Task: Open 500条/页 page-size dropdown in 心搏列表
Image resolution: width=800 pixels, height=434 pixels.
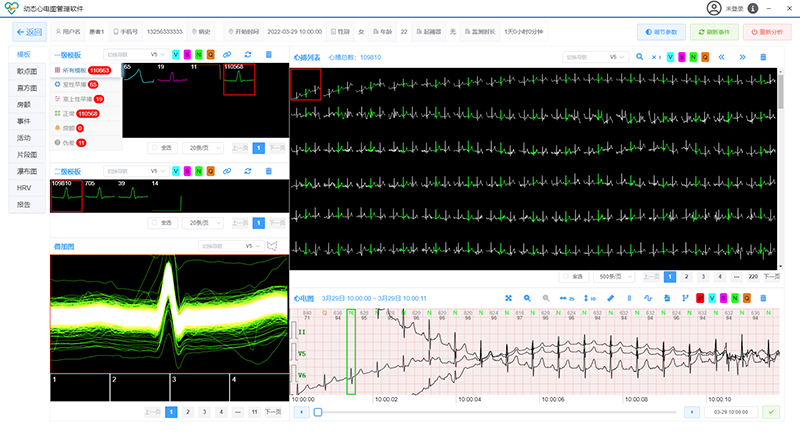Action: 612,276
